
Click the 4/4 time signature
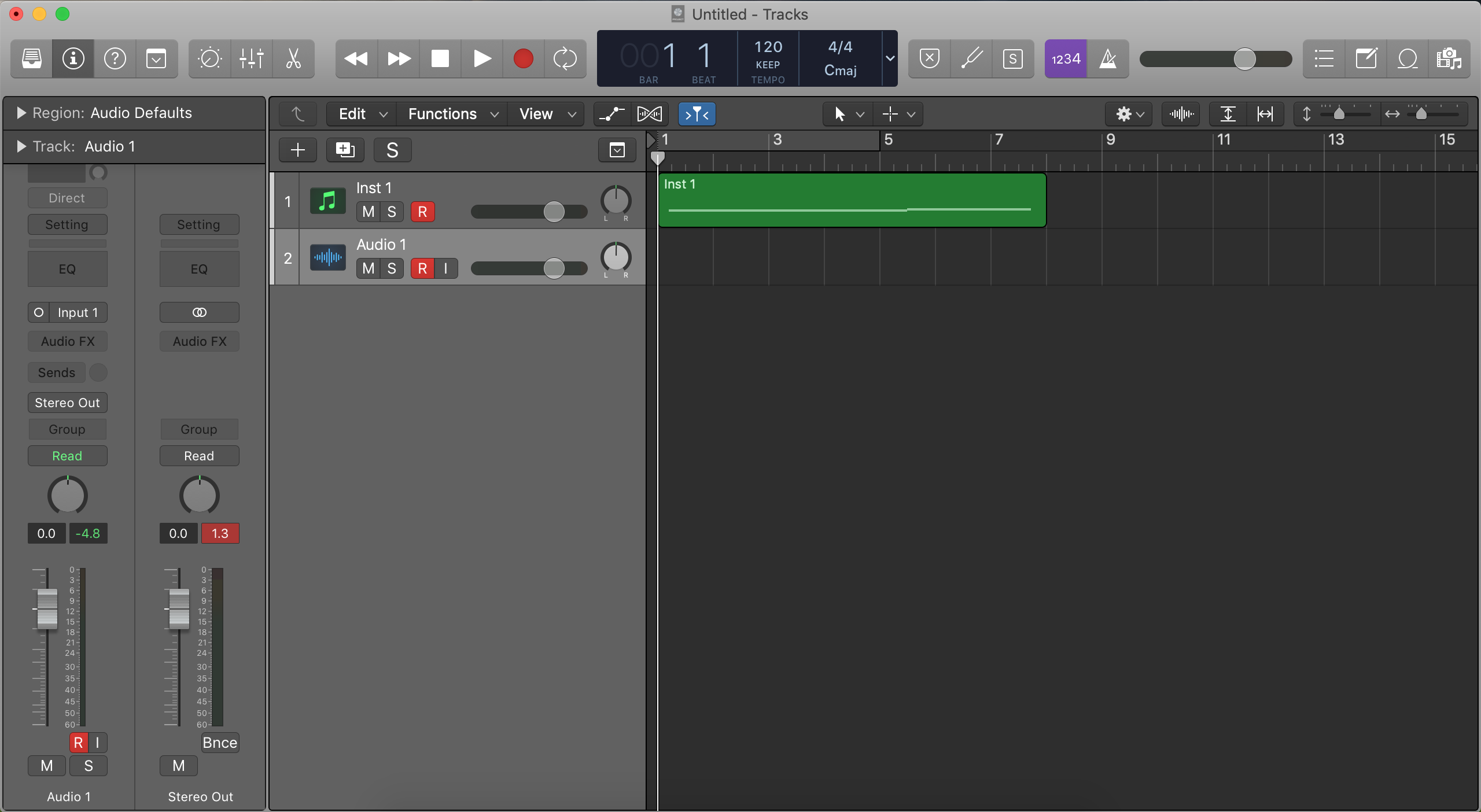(840, 47)
